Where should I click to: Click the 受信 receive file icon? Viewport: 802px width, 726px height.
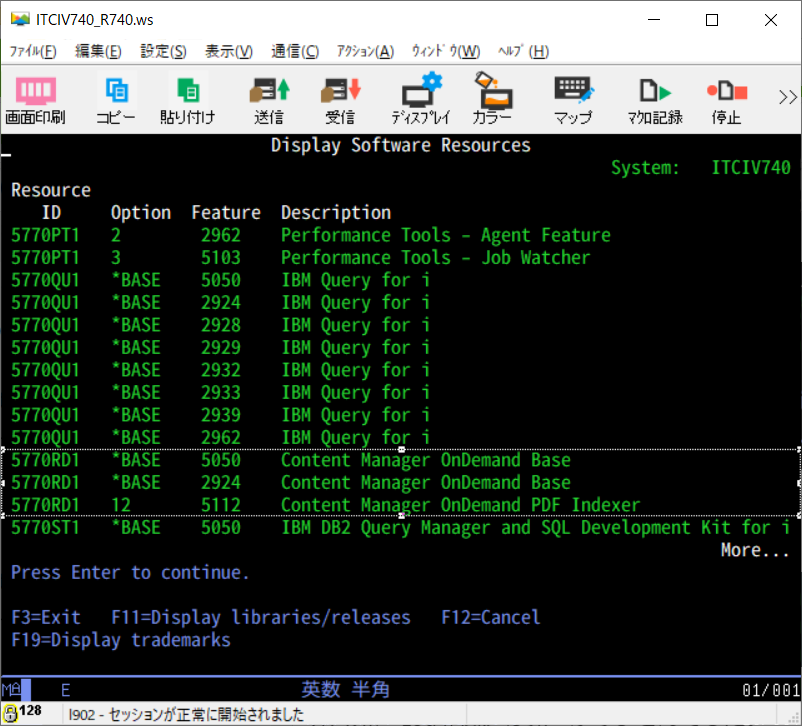(340, 100)
